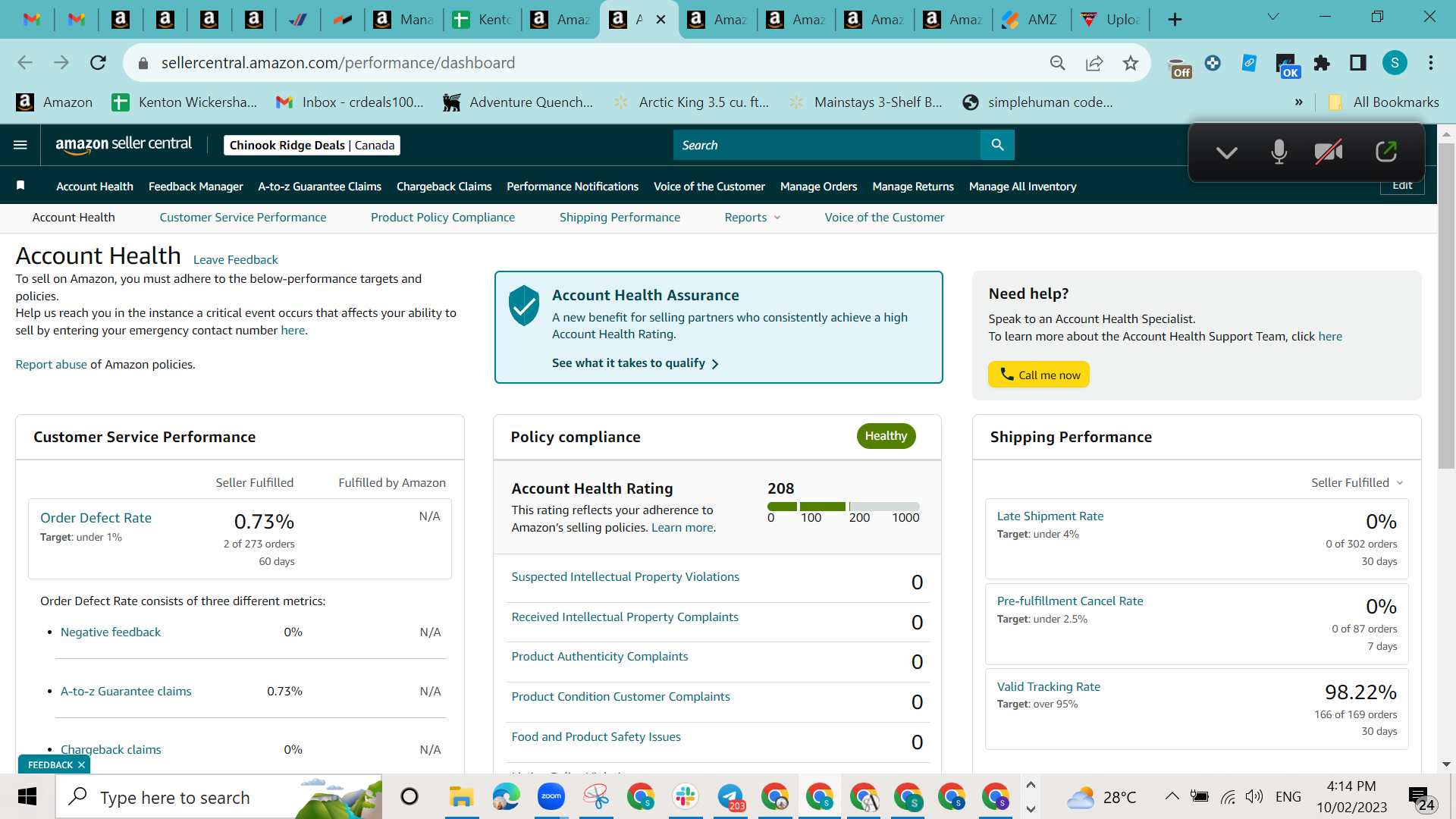The image size is (1456, 819).
Task: Click the Healthy status badge
Action: coord(886,436)
